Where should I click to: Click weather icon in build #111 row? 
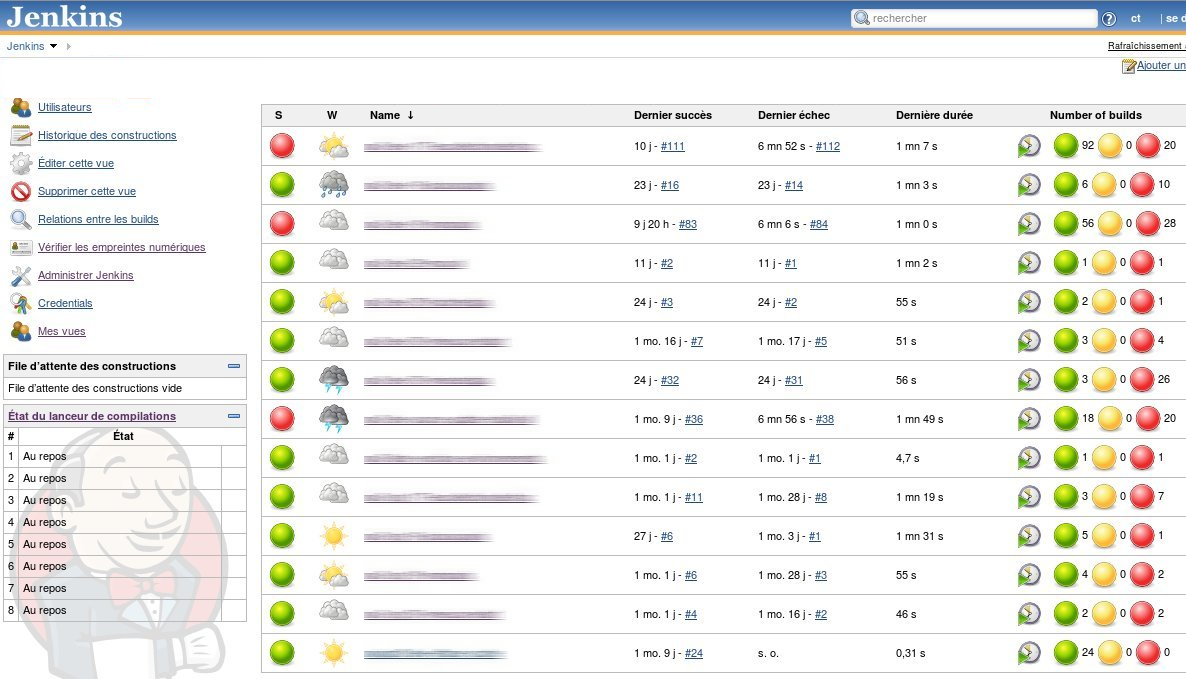tap(334, 145)
